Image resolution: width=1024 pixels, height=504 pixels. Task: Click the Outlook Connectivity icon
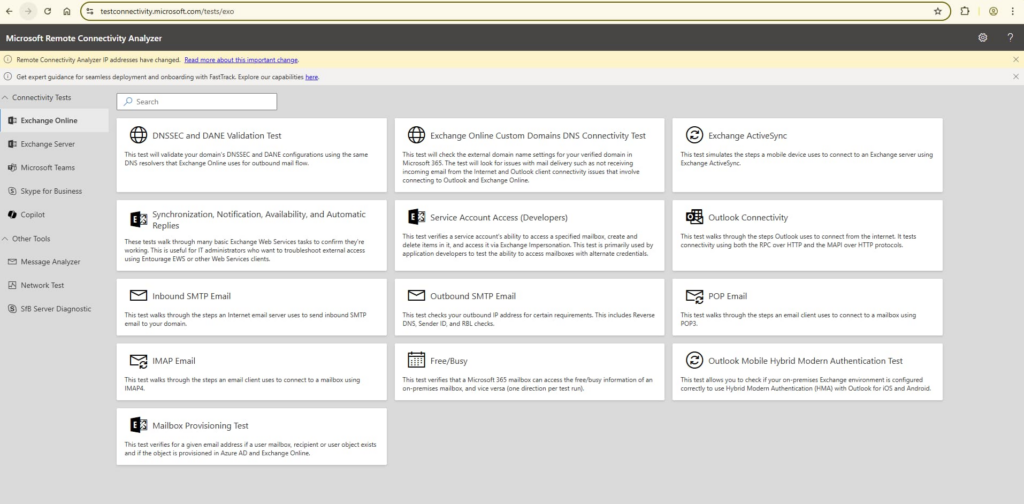click(693, 217)
